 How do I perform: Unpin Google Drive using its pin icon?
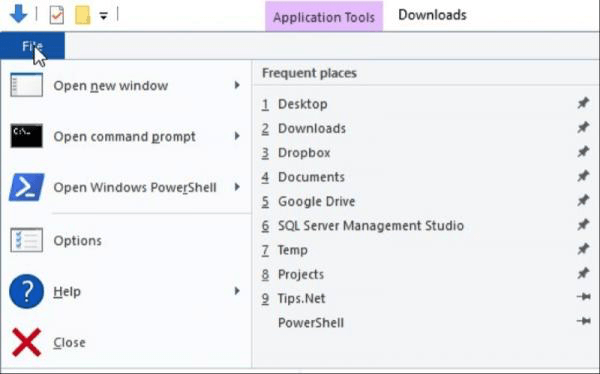pos(583,200)
